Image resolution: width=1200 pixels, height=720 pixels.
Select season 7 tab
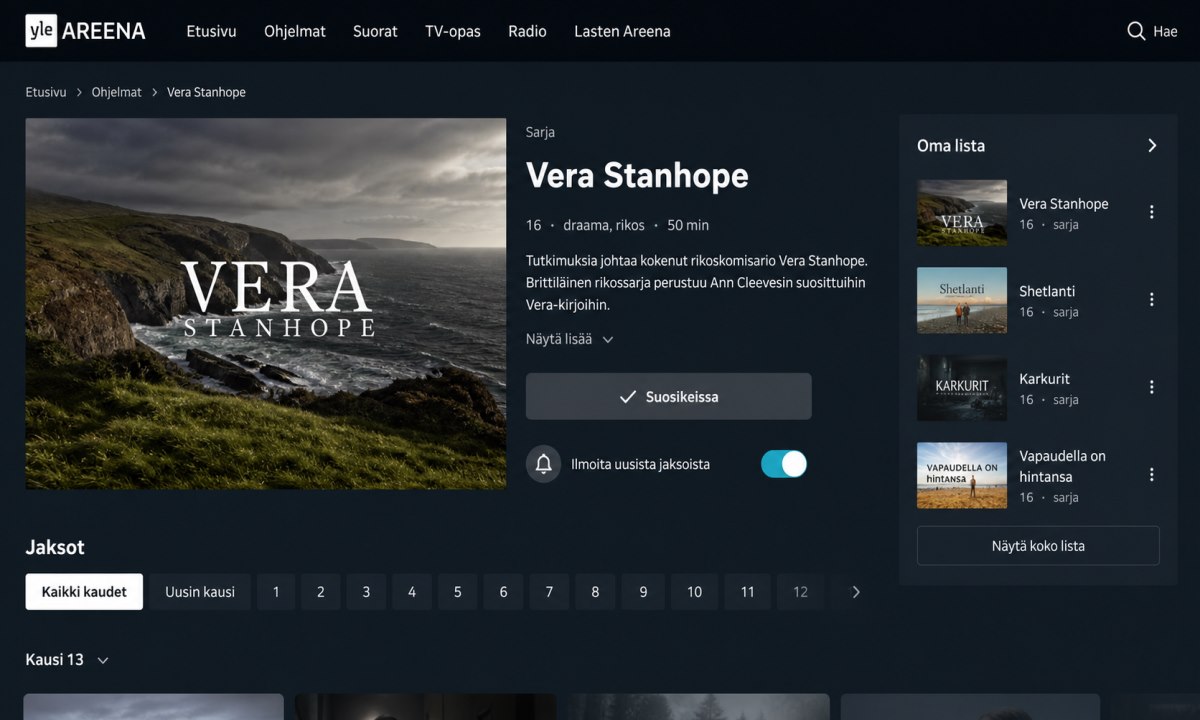pyautogui.click(x=549, y=592)
